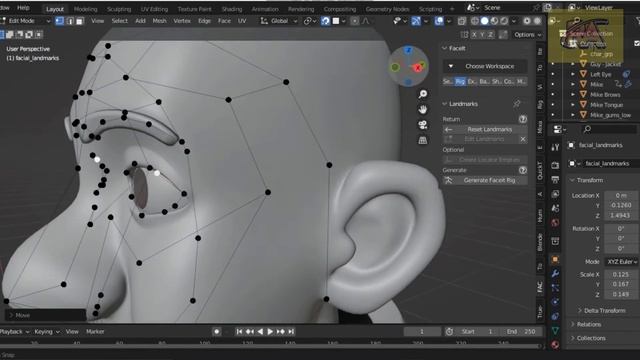The image size is (640, 360).
Task: Click the End frame 250 field
Action: [x=521, y=331]
